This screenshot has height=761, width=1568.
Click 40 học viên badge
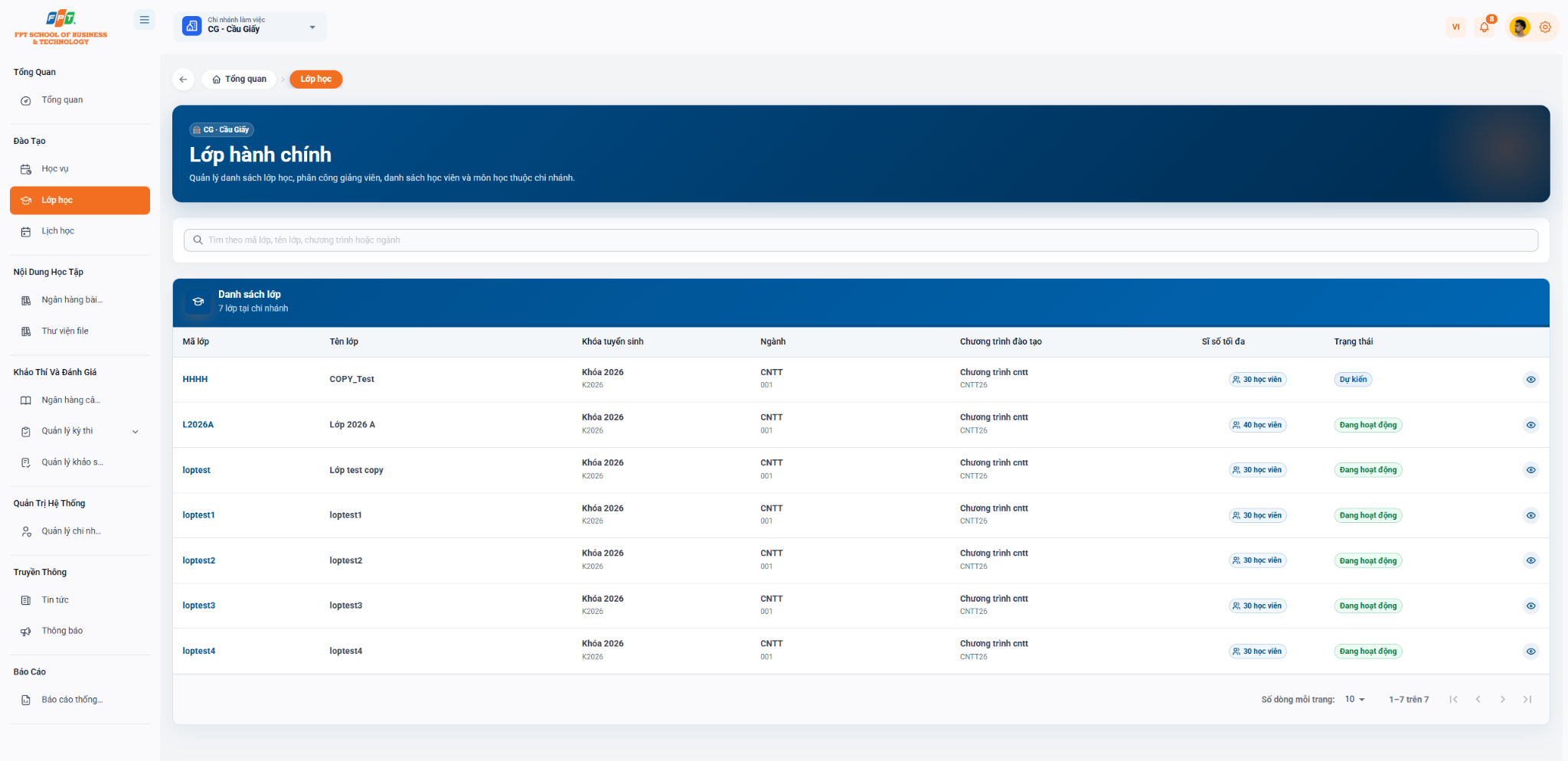[1258, 425]
